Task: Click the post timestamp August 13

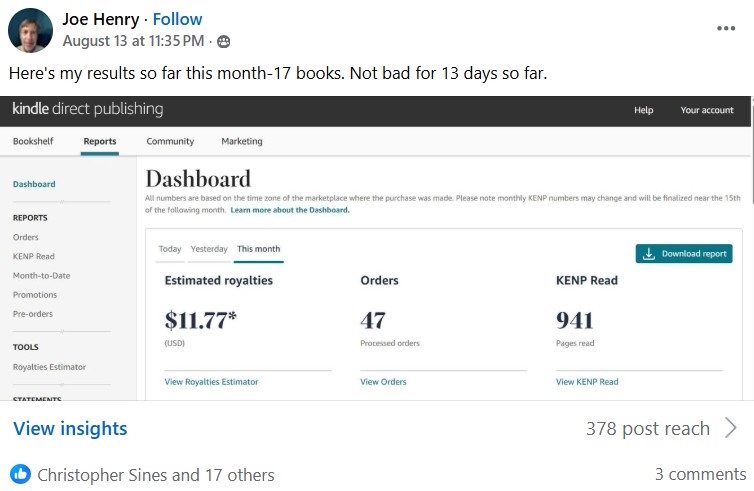Action: pyautogui.click(x=134, y=42)
